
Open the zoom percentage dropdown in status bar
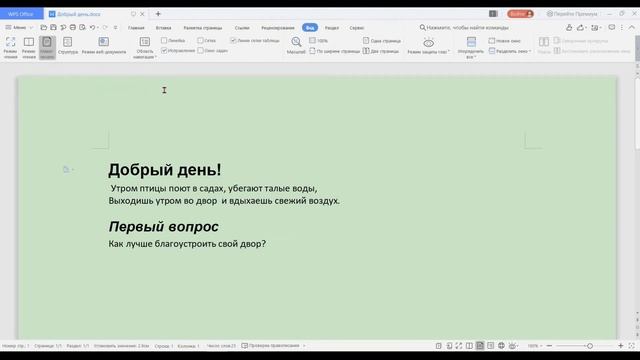click(535, 346)
